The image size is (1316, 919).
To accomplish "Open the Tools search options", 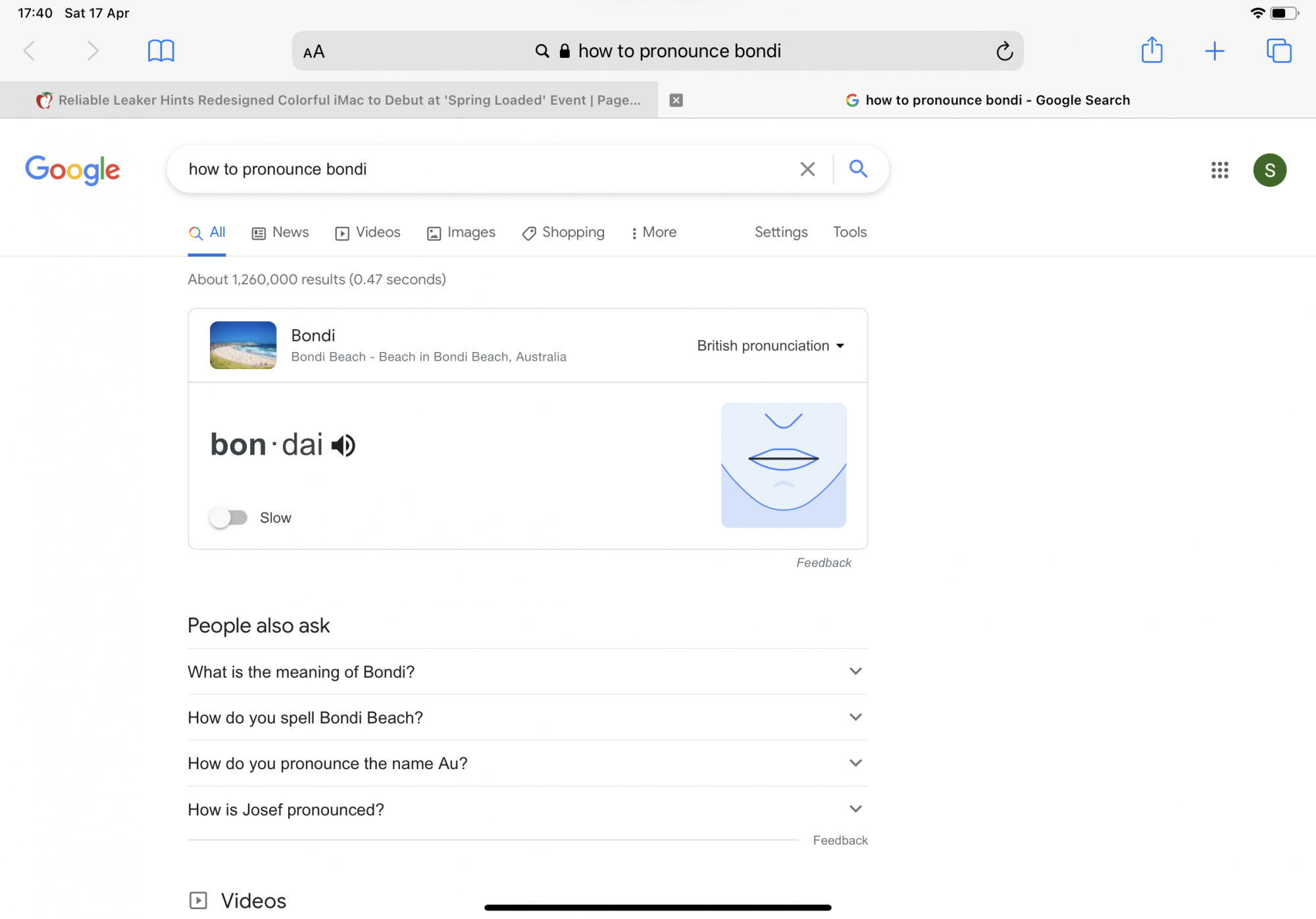I will click(849, 232).
